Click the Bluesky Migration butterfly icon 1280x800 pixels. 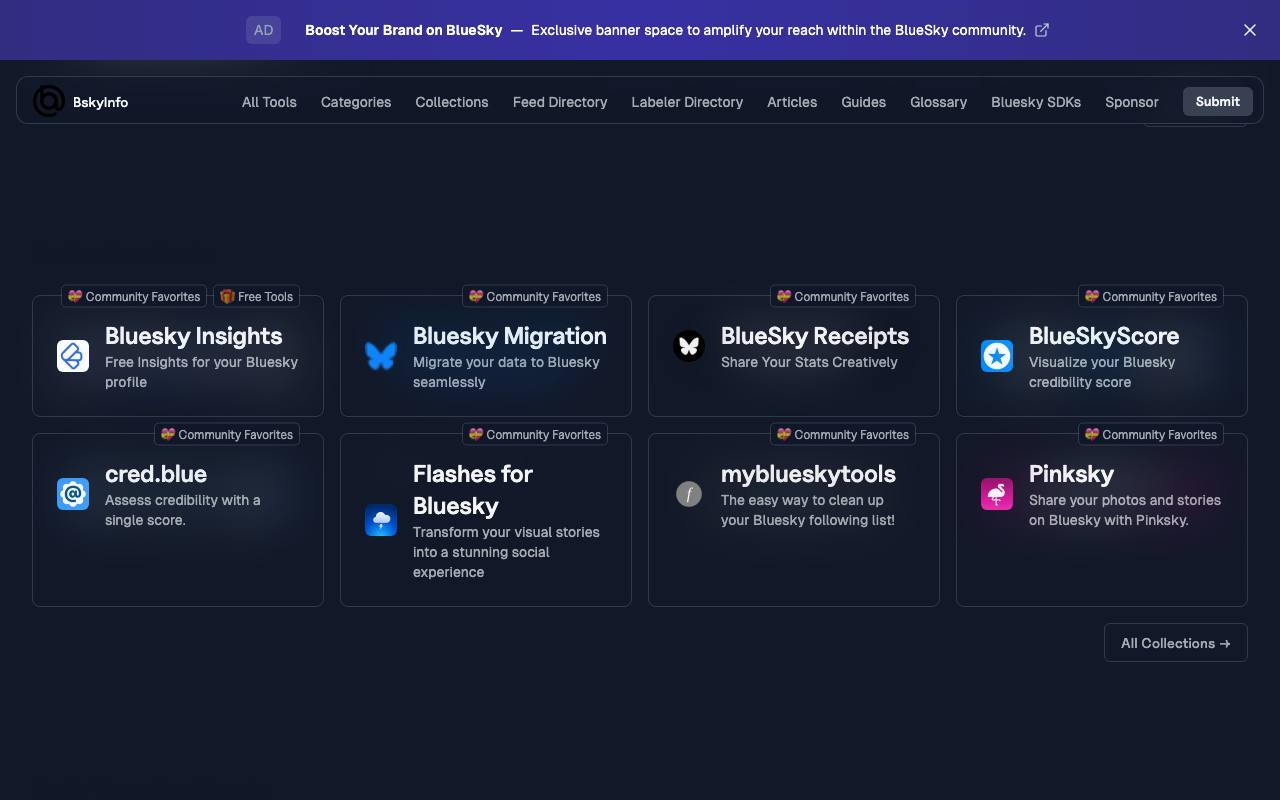tap(381, 356)
